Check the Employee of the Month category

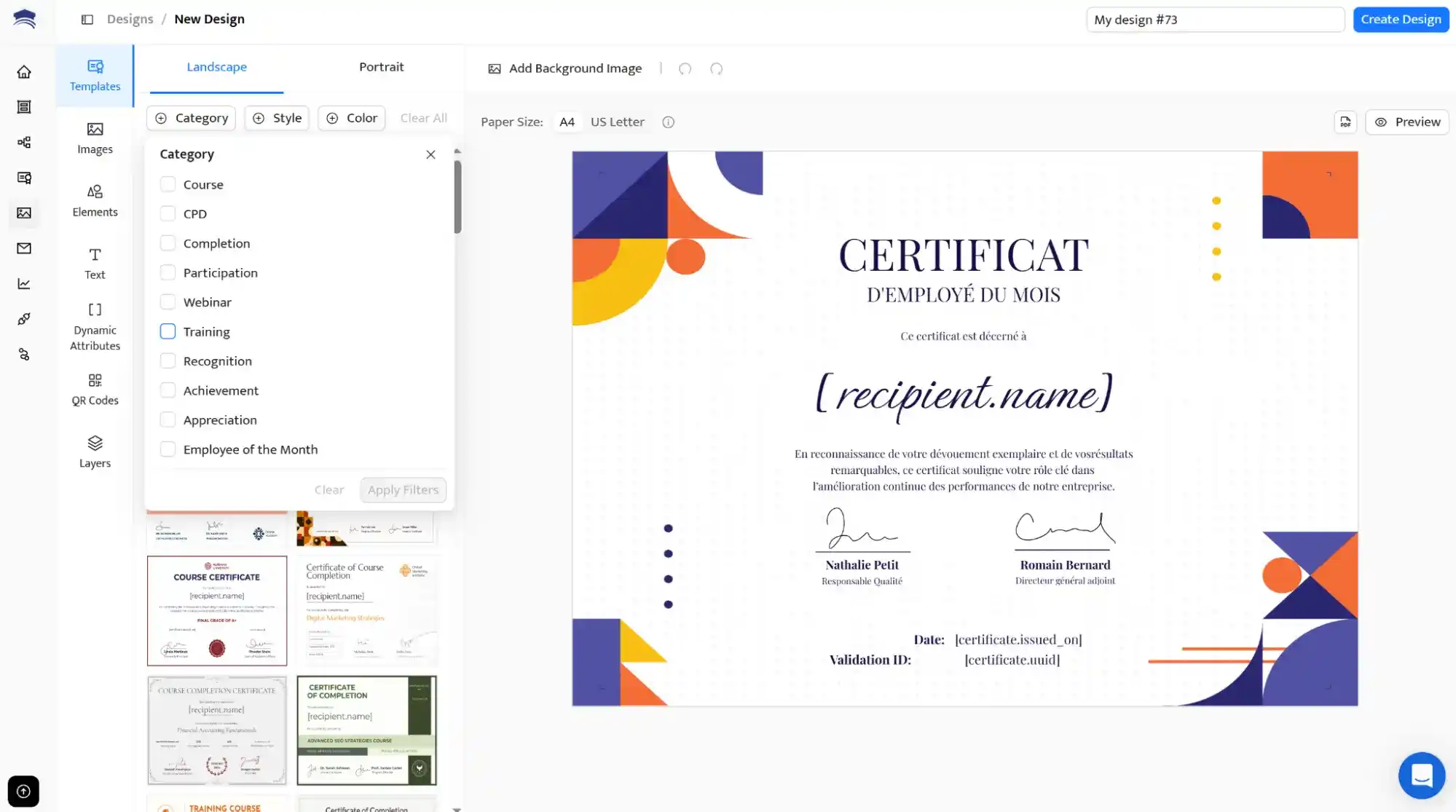(168, 449)
